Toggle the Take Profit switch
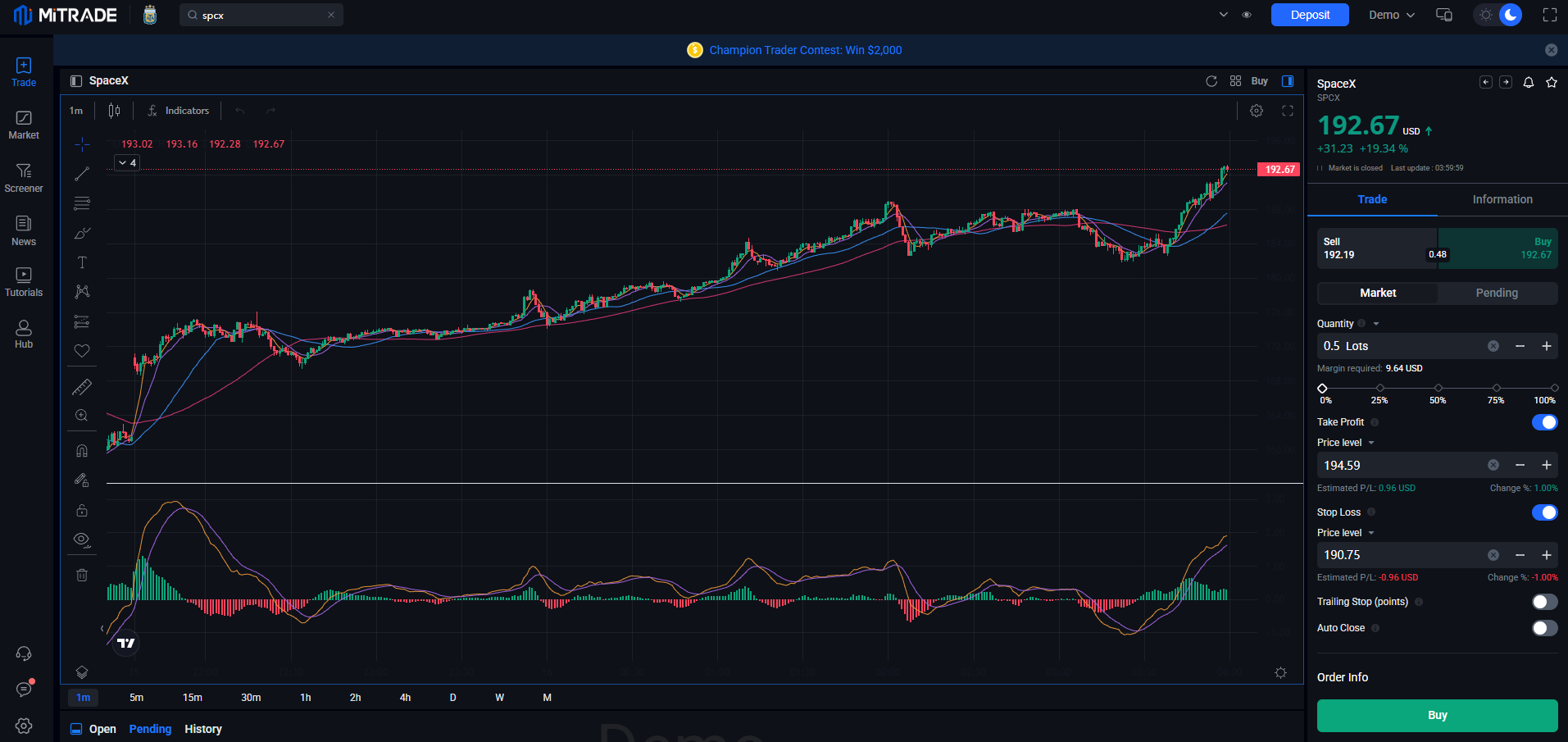1568x742 pixels. [x=1544, y=422]
